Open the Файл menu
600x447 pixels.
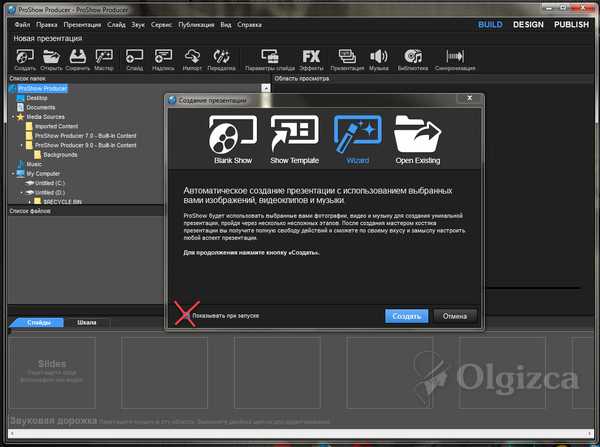point(22,25)
